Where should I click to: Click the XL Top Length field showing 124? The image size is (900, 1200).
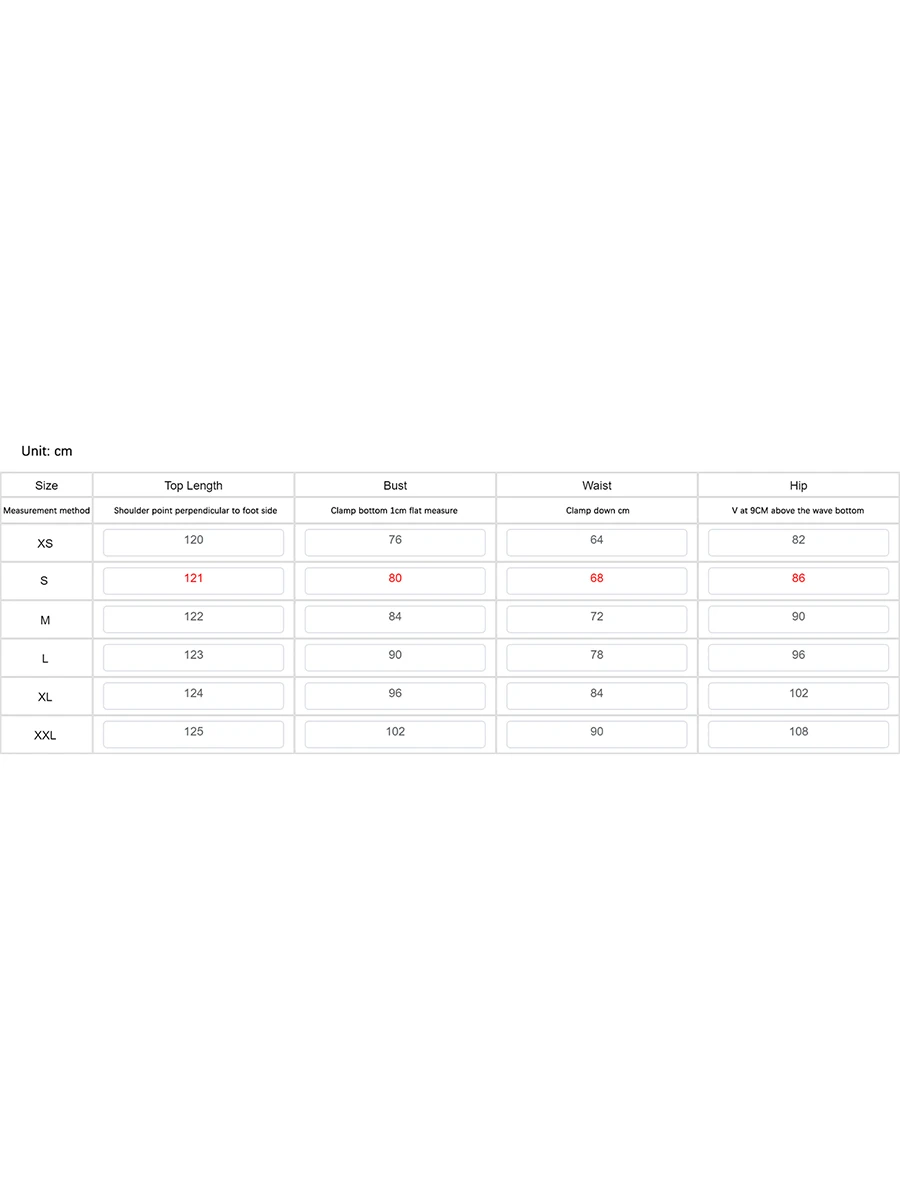pos(193,694)
